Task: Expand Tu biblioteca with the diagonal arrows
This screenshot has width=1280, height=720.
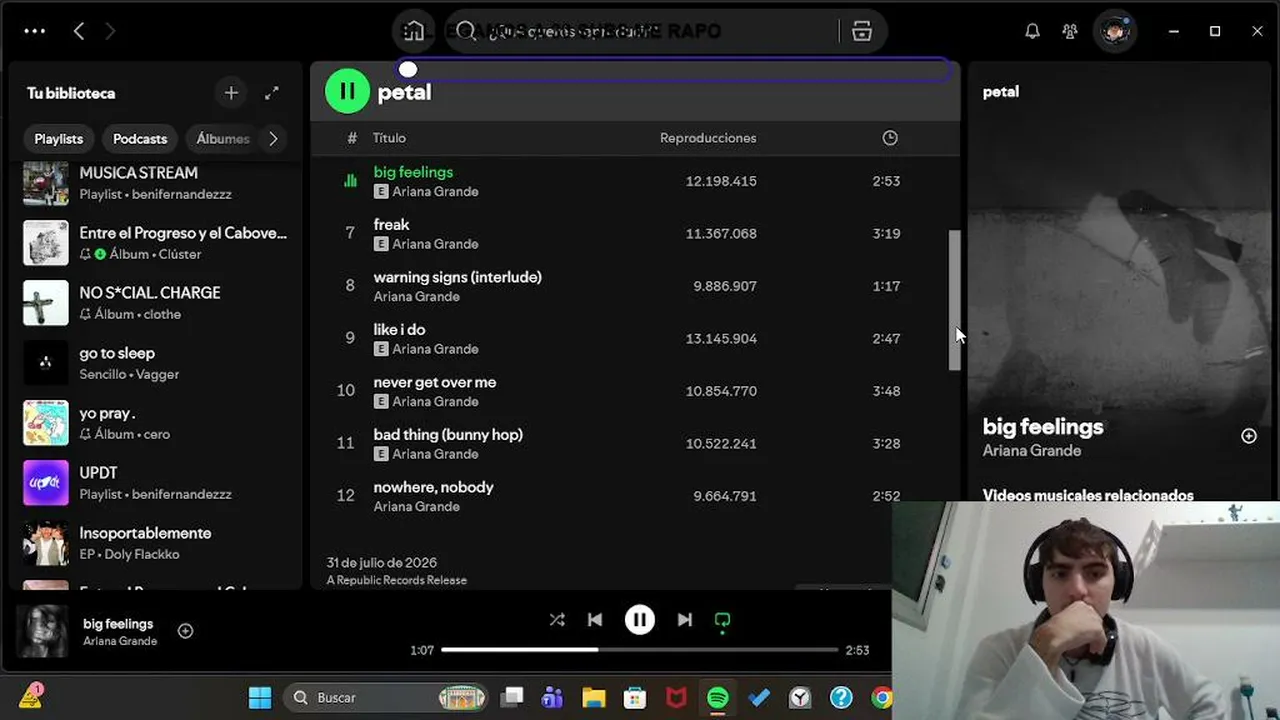Action: (272, 93)
